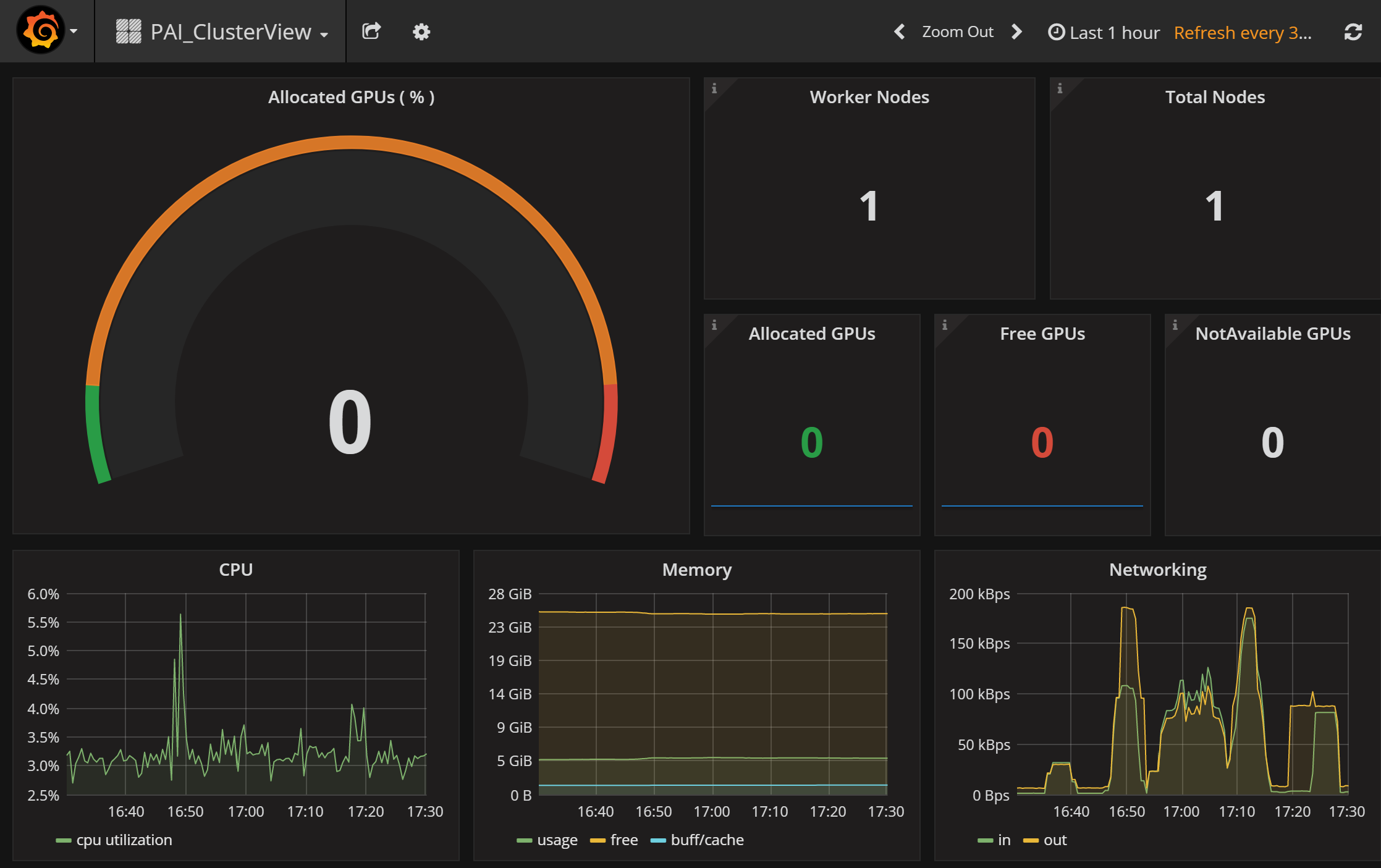Open the Allocated GPUs stat panel title
Image resolution: width=1381 pixels, height=868 pixels.
812,334
